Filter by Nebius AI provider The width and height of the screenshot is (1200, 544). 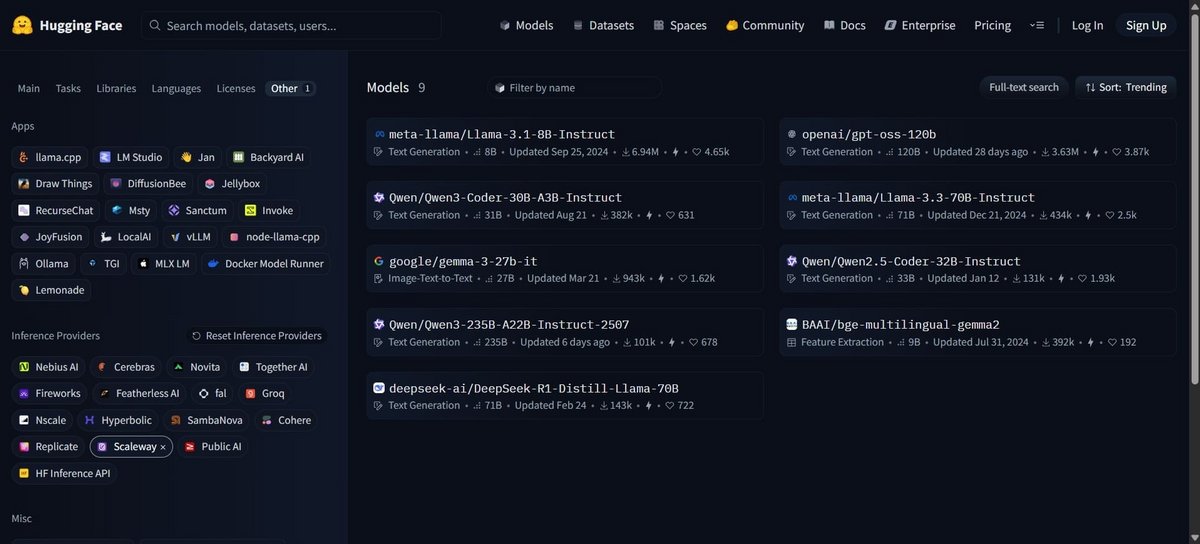pos(49,367)
